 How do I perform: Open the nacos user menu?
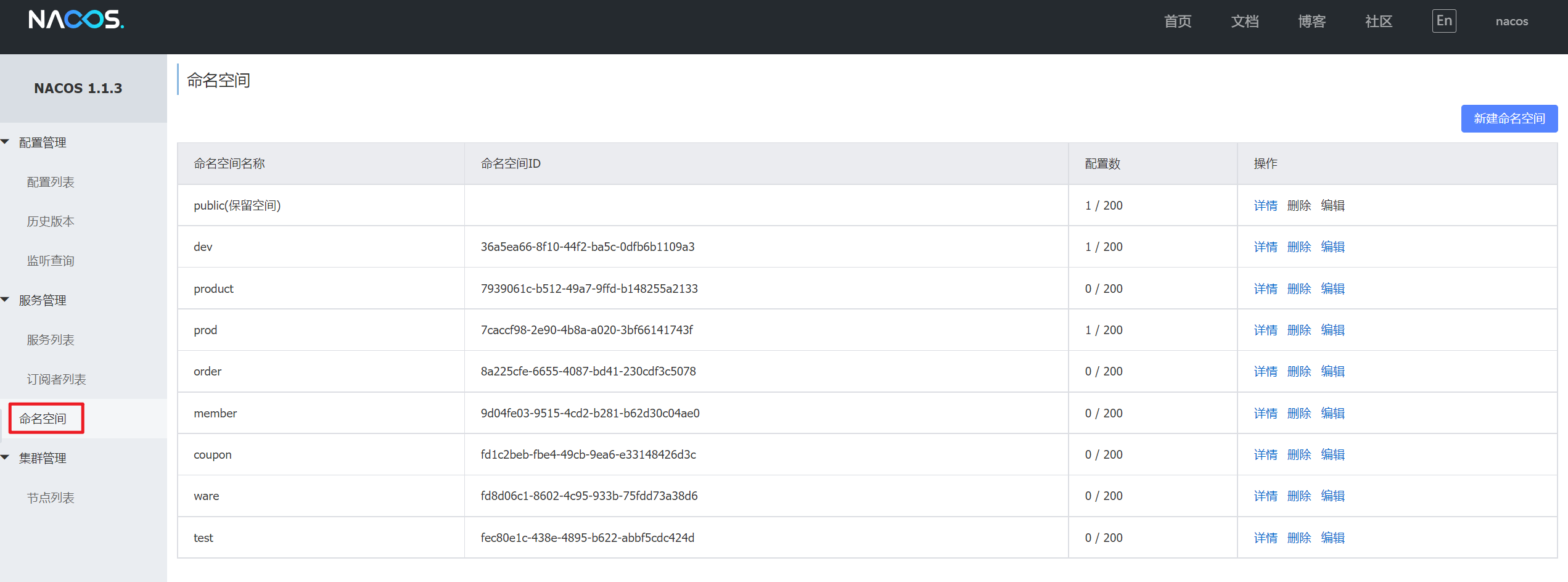pos(1512,21)
